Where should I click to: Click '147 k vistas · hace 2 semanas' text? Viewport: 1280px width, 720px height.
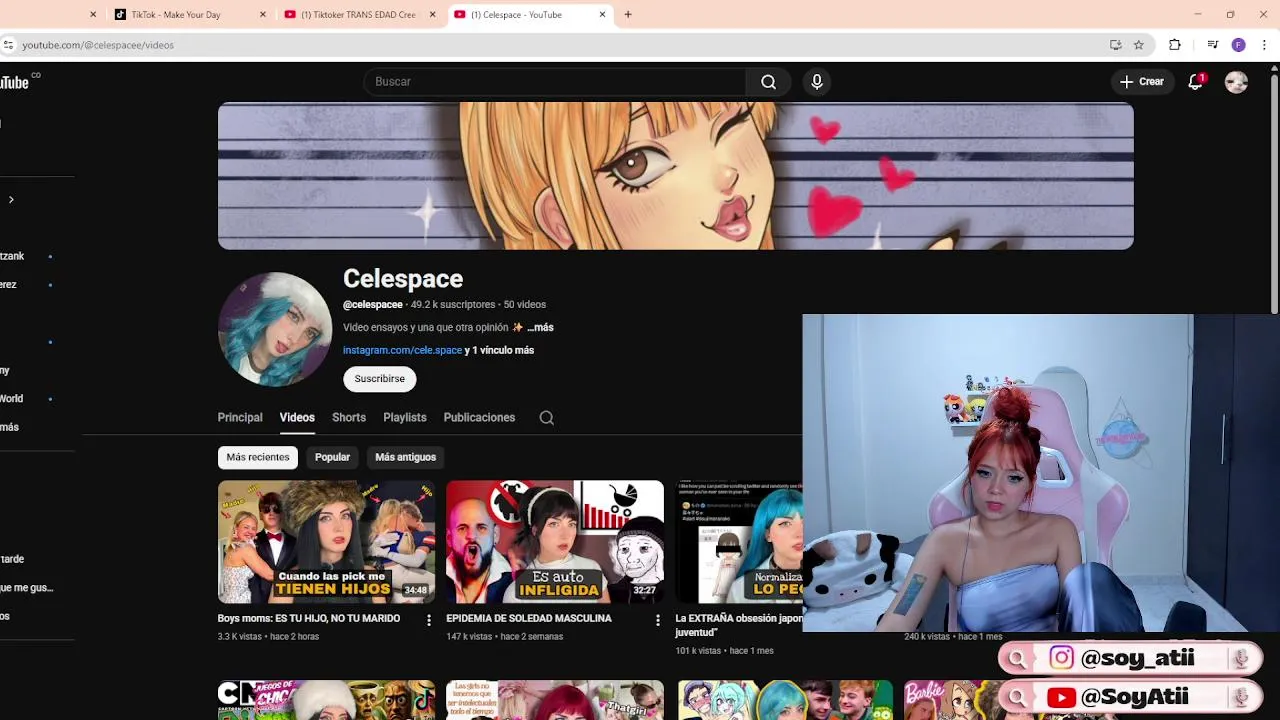coord(504,637)
